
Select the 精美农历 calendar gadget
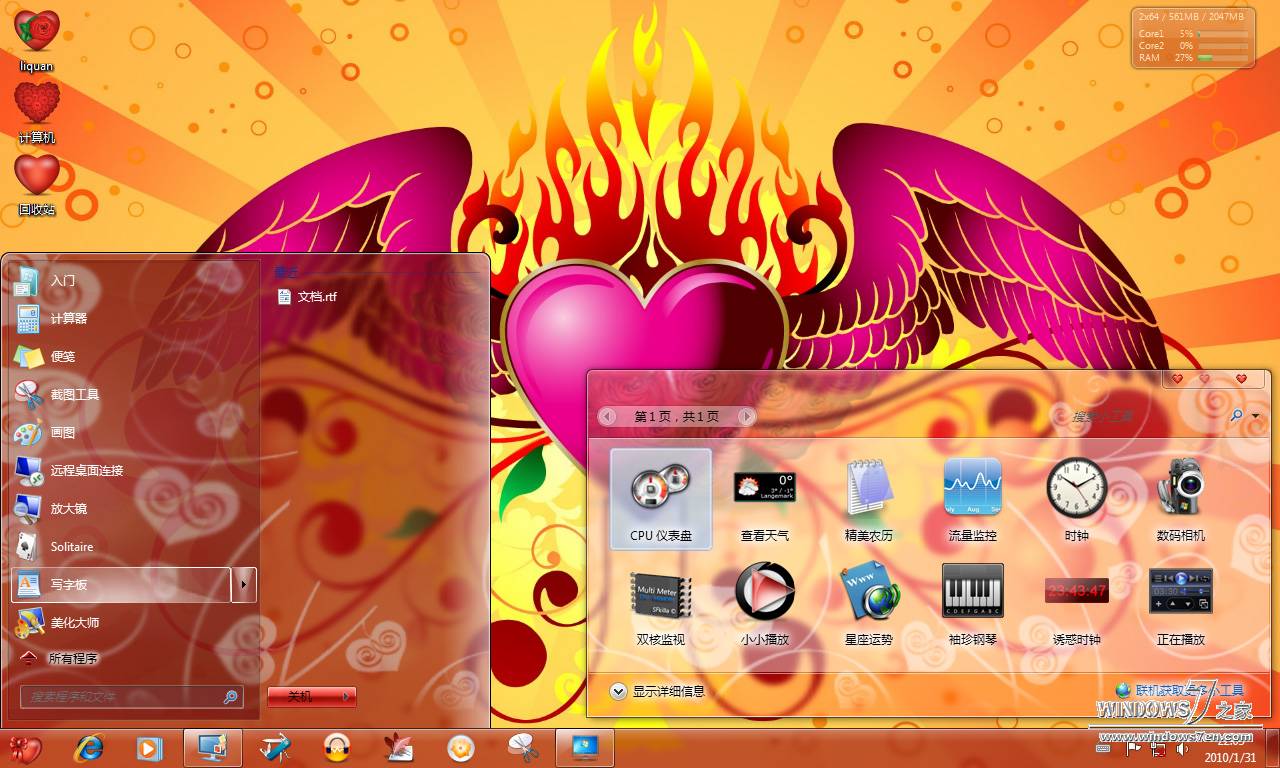point(868,499)
